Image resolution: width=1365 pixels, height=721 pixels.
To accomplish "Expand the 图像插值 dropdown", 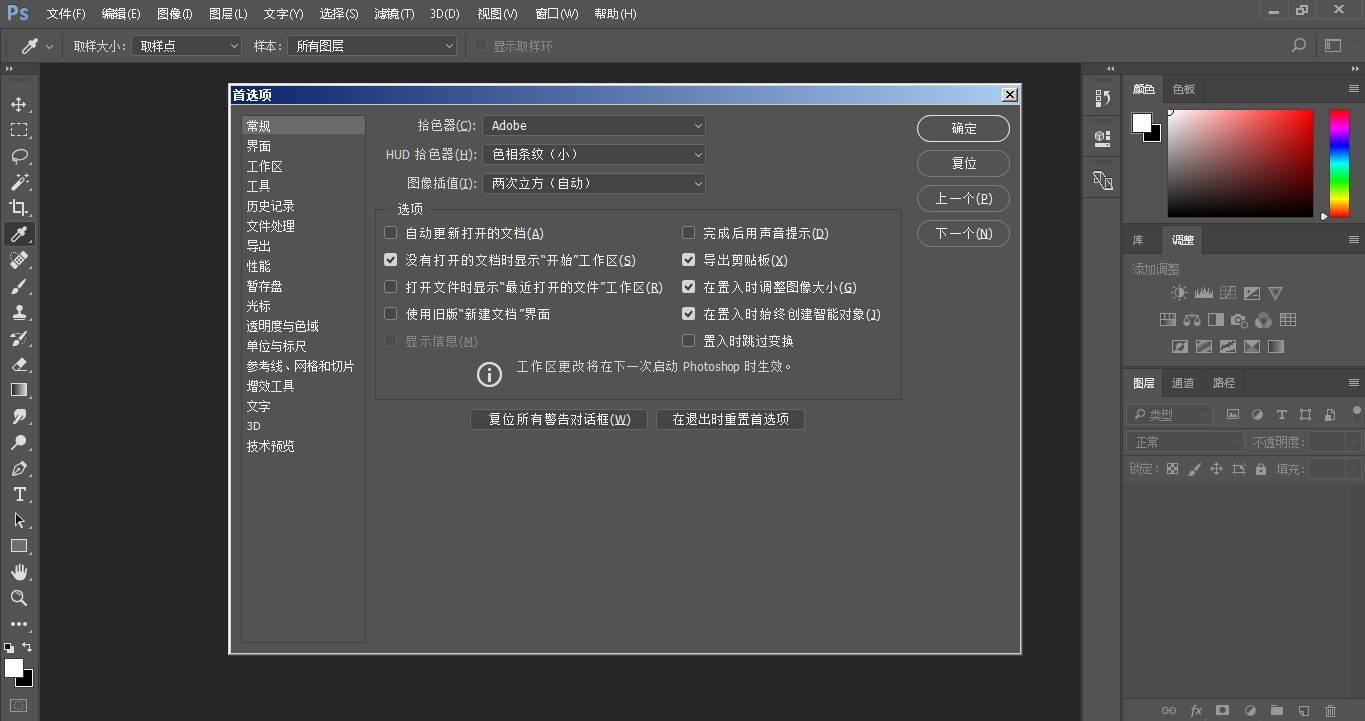I will click(x=594, y=184).
